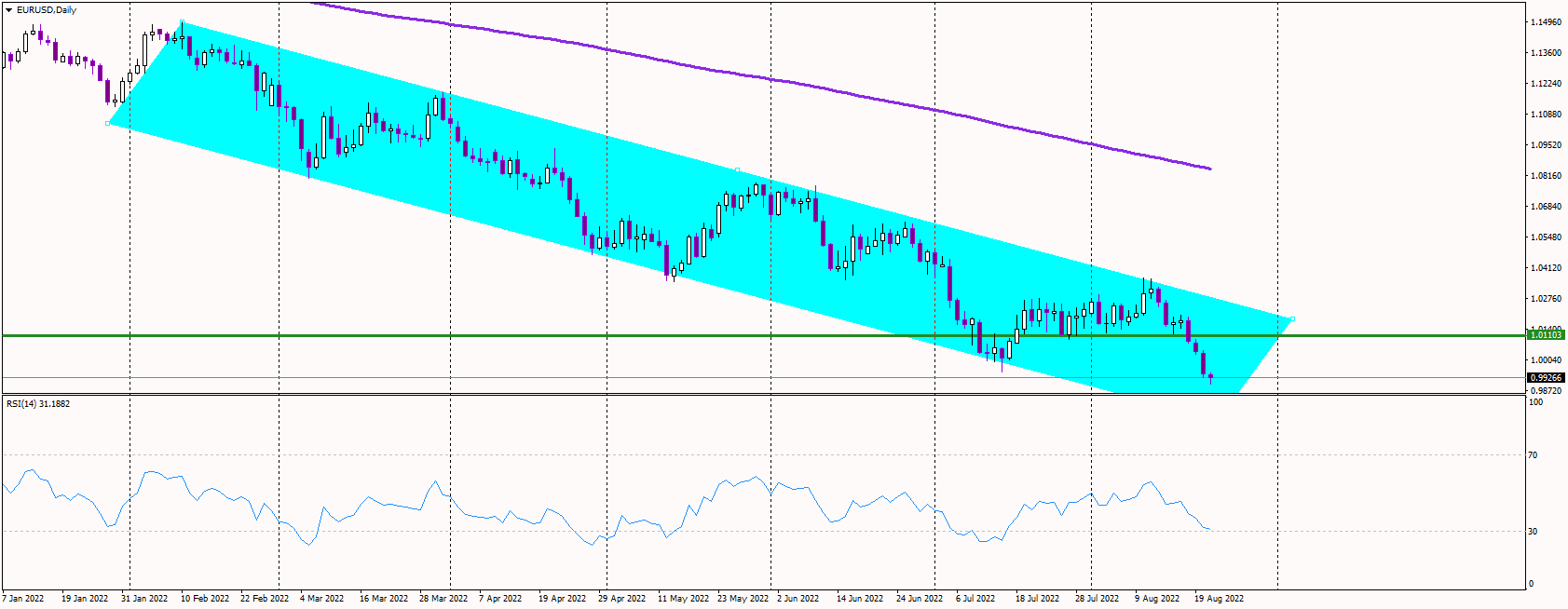The height and width of the screenshot is (609, 1568).
Task: Click the RSI scale level 100 label
Action: [x=1535, y=402]
